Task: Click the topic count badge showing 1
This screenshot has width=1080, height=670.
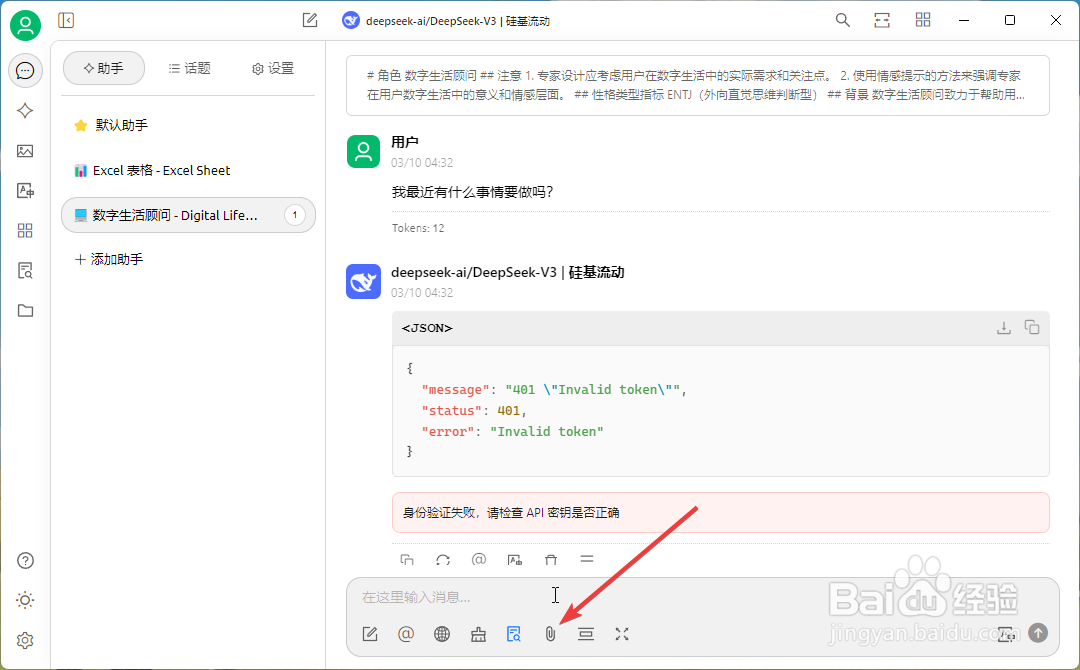Action: click(295, 215)
